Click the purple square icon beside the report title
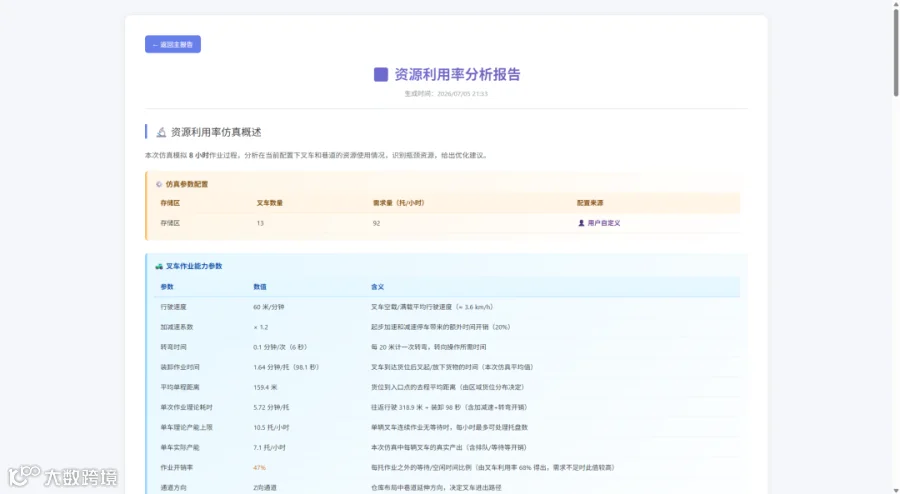The width and height of the screenshot is (900, 494). pos(381,75)
